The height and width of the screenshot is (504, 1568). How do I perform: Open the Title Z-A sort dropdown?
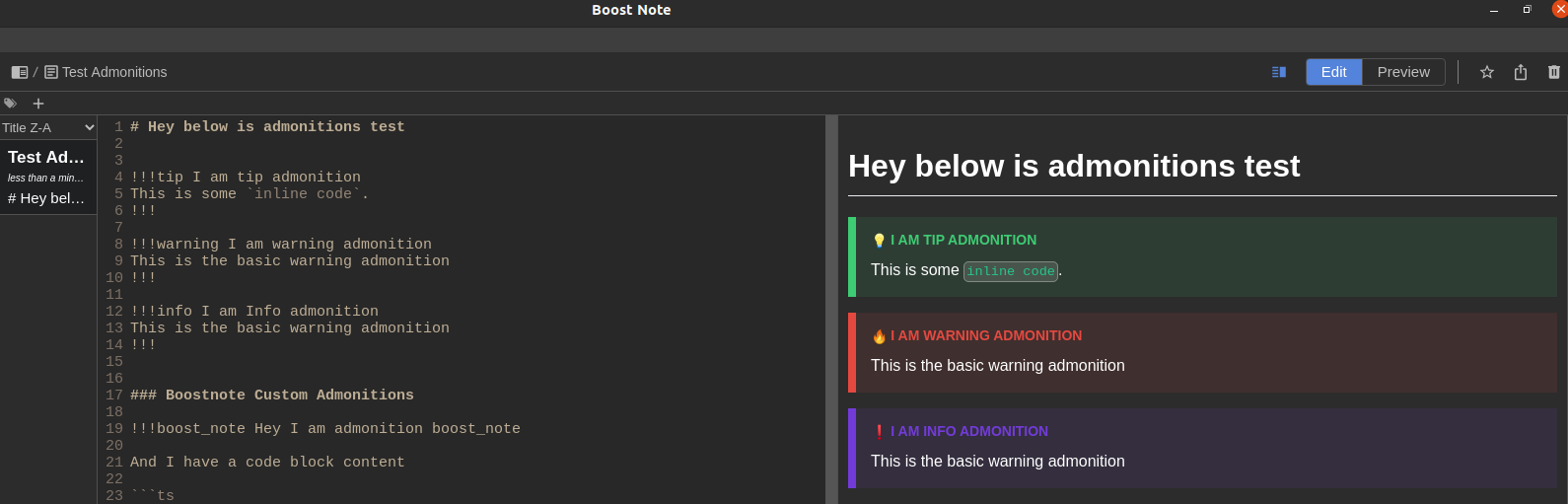coord(48,127)
